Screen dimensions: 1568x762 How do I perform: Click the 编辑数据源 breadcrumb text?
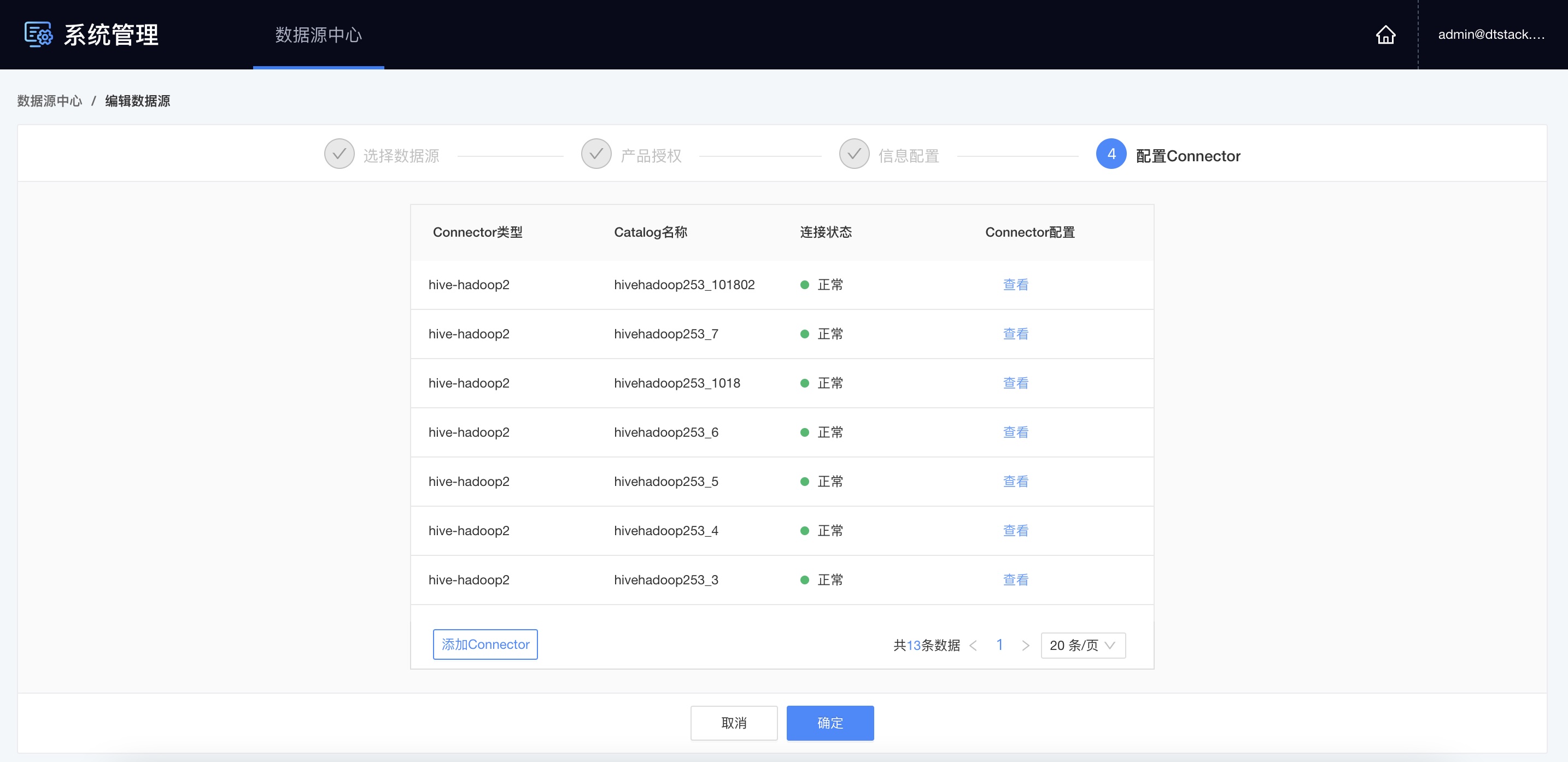click(138, 101)
